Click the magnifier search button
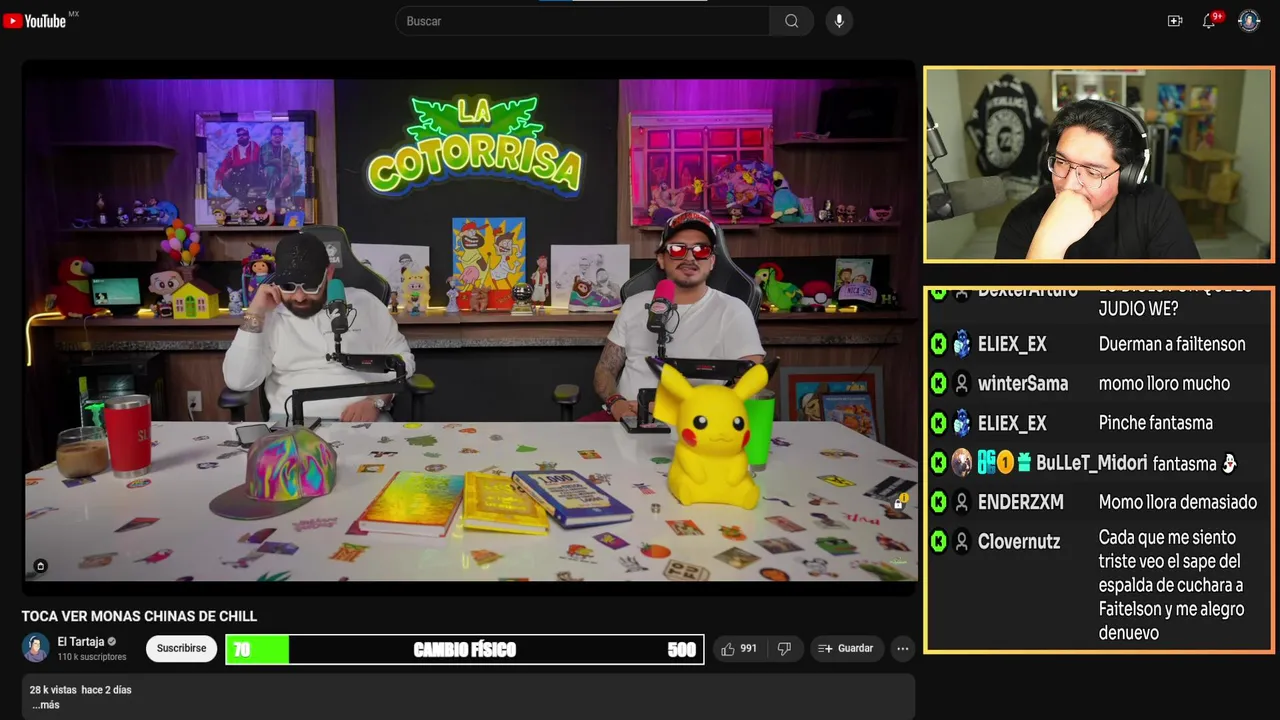Image resolution: width=1280 pixels, height=720 pixels. pos(791,21)
